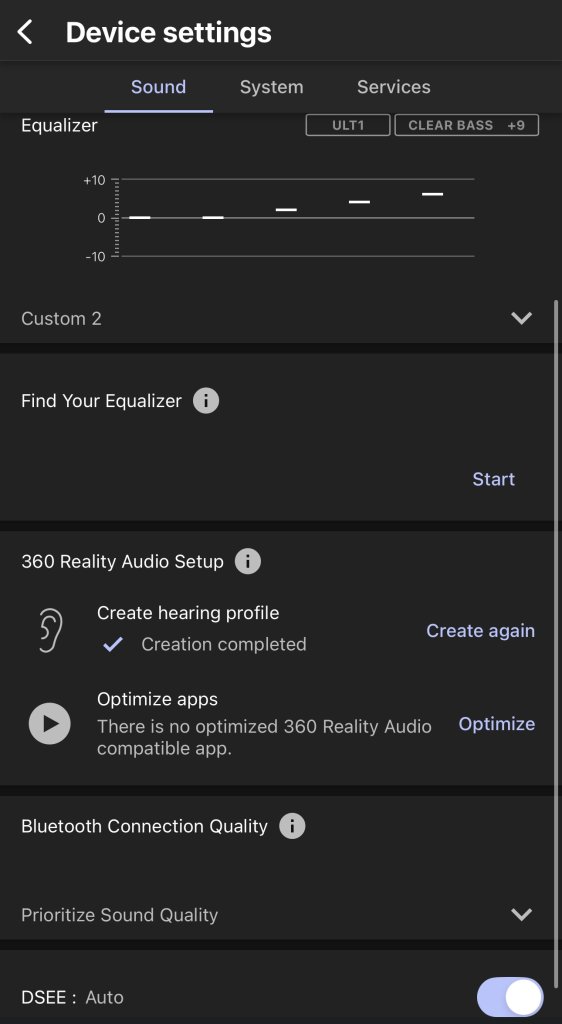Open the CLEAR BASS +9 setting
562x1024 pixels.
coord(467,125)
